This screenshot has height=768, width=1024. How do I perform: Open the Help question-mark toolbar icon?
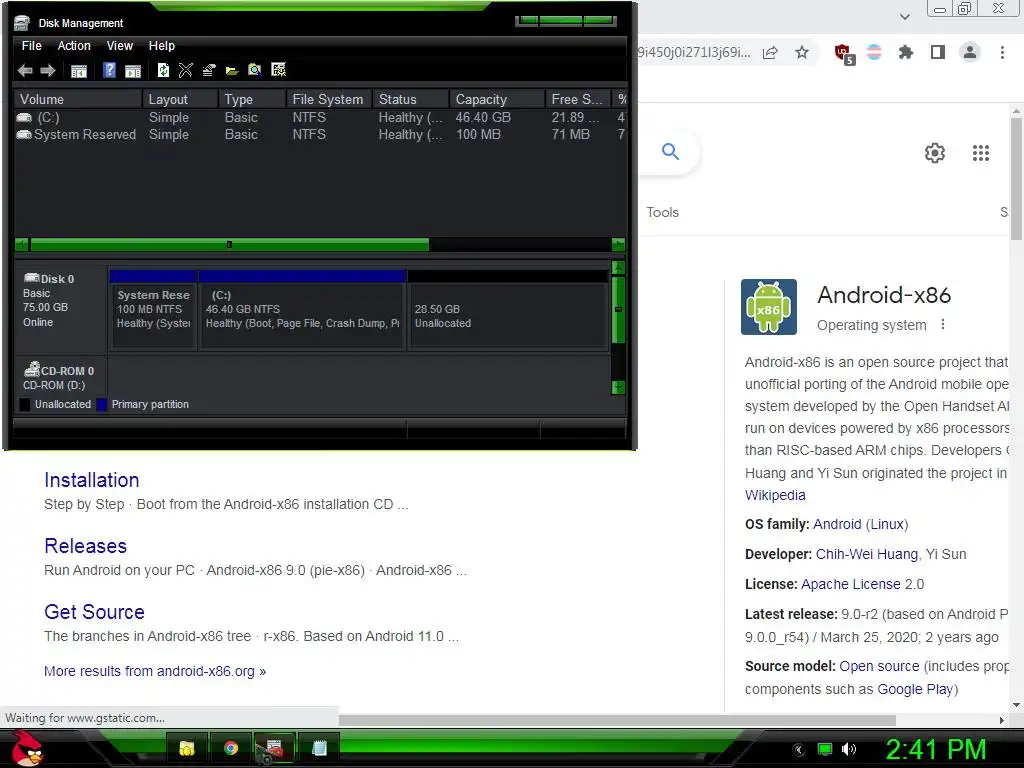pyautogui.click(x=110, y=70)
